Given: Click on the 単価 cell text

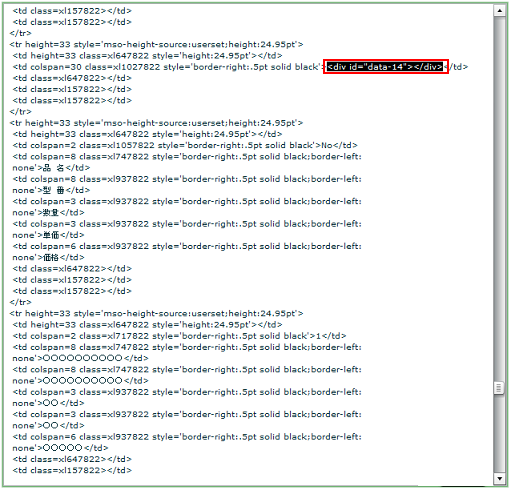Looking at the screenshot, I should coord(51,235).
